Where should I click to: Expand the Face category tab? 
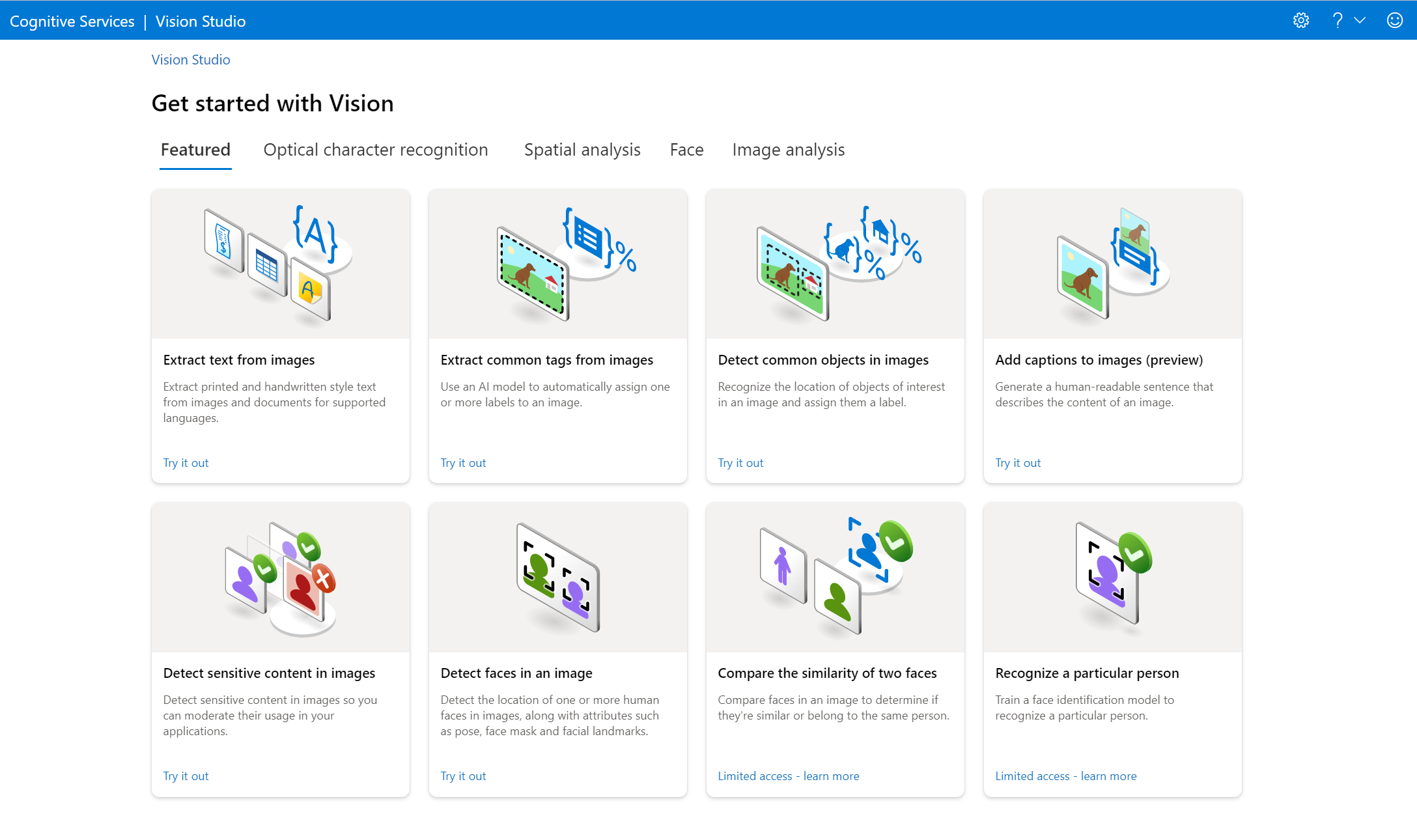(686, 150)
